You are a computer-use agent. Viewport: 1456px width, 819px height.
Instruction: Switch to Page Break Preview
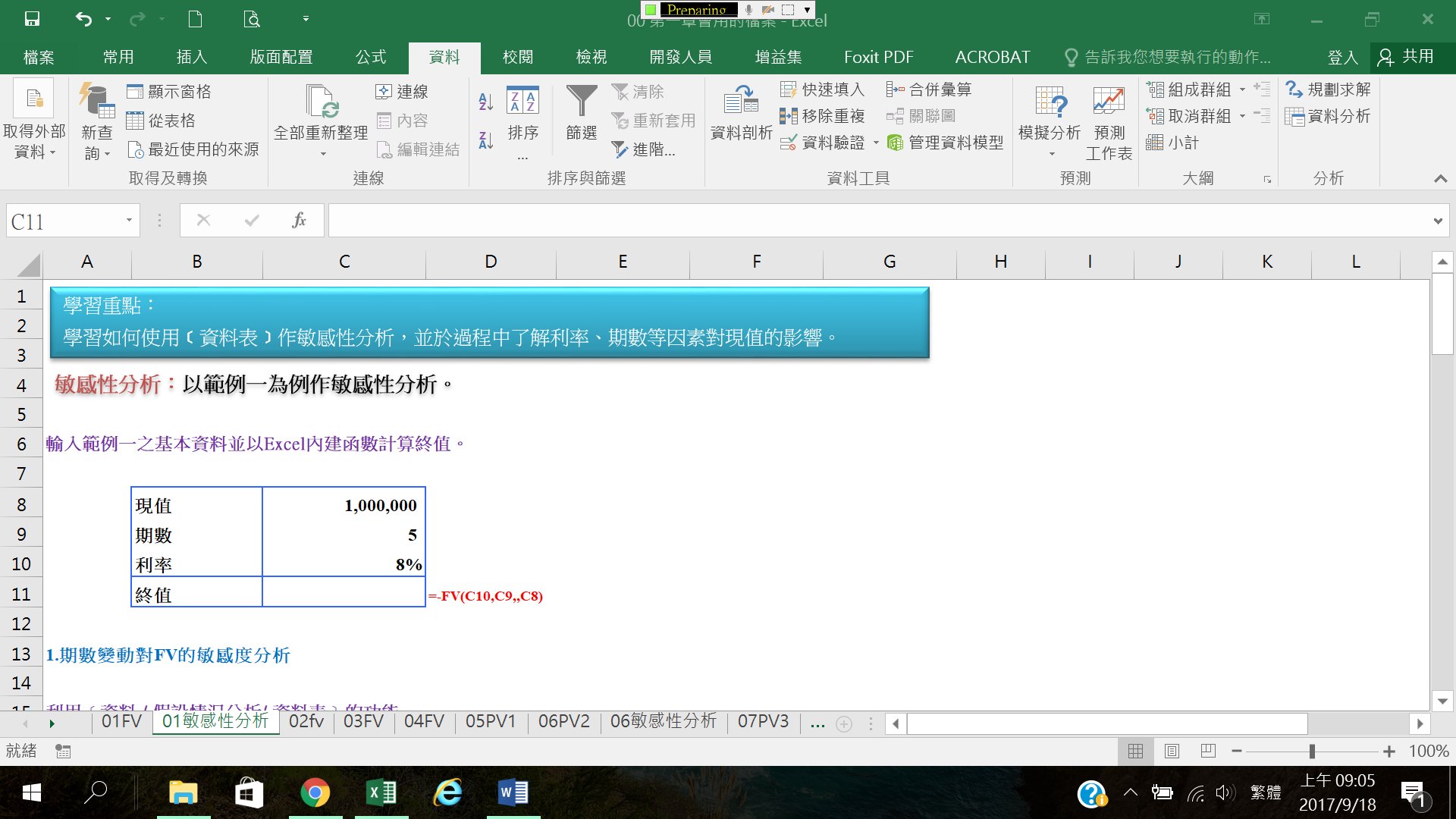point(1208,751)
